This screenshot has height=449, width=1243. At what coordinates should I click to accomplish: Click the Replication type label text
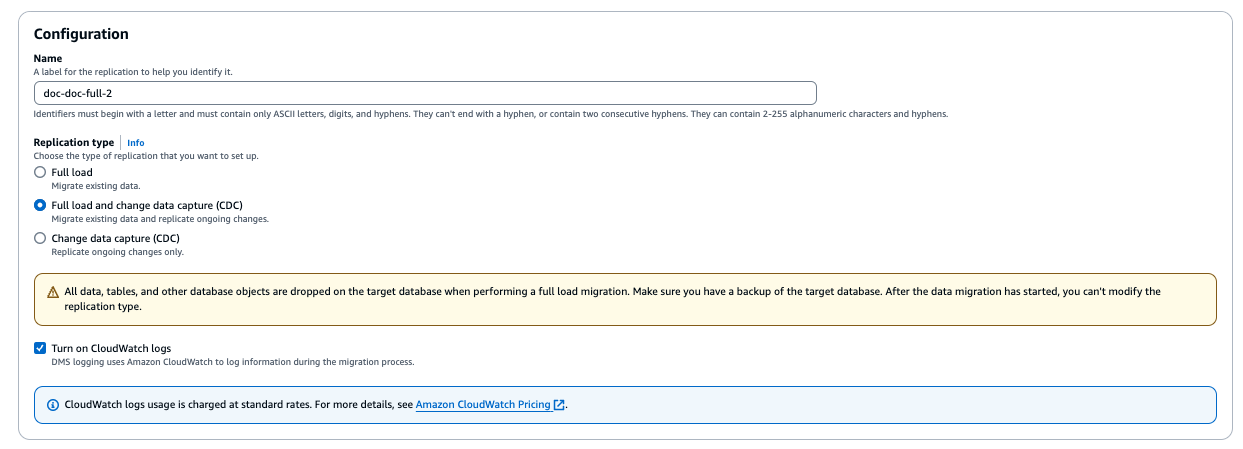tap(74, 143)
